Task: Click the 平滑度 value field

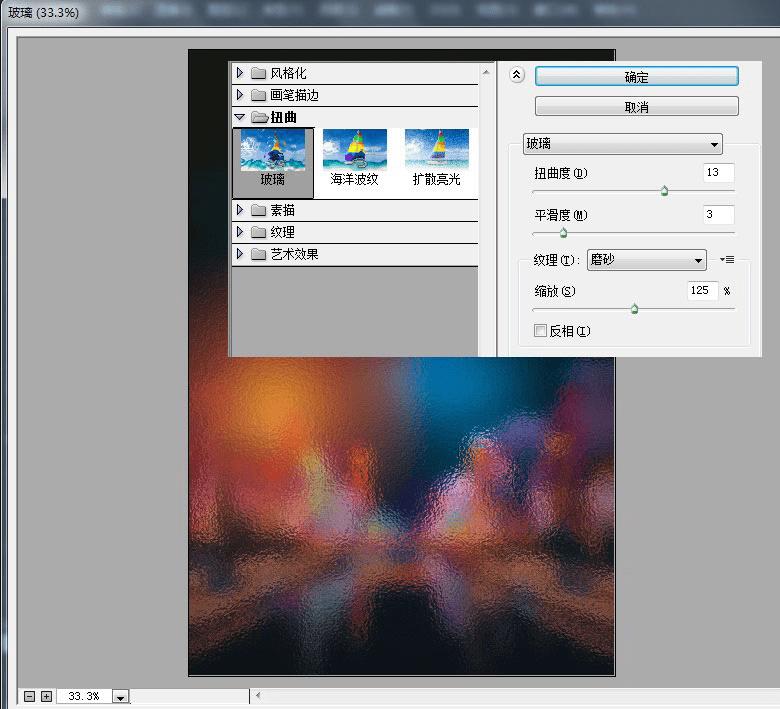Action: (x=718, y=214)
